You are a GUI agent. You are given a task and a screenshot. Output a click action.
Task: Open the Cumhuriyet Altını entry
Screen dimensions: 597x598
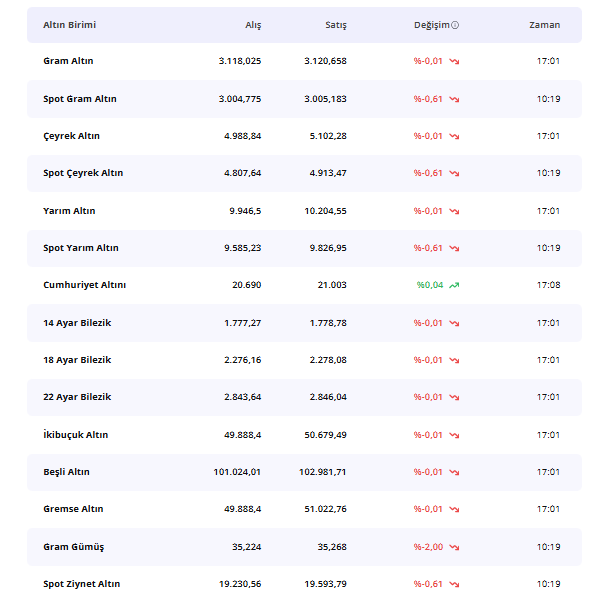click(85, 285)
